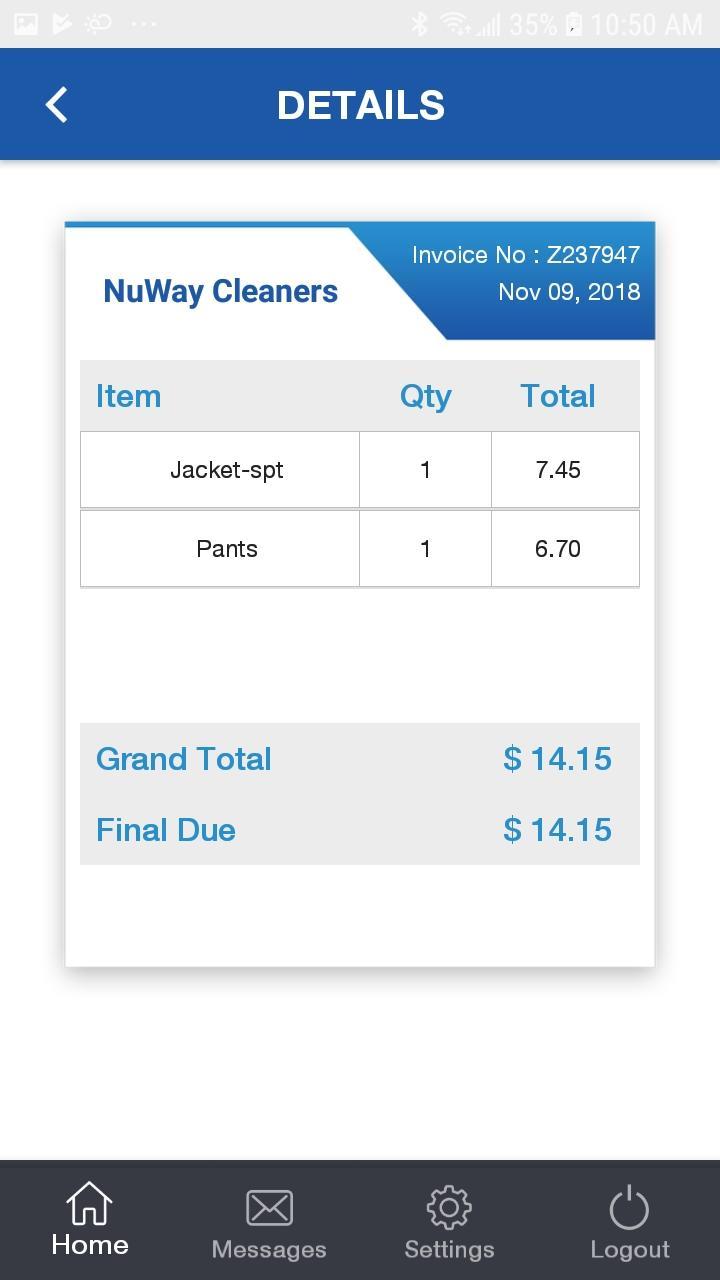
Task: Tap the 7.45 total for Jacket-spt
Action: coord(558,470)
